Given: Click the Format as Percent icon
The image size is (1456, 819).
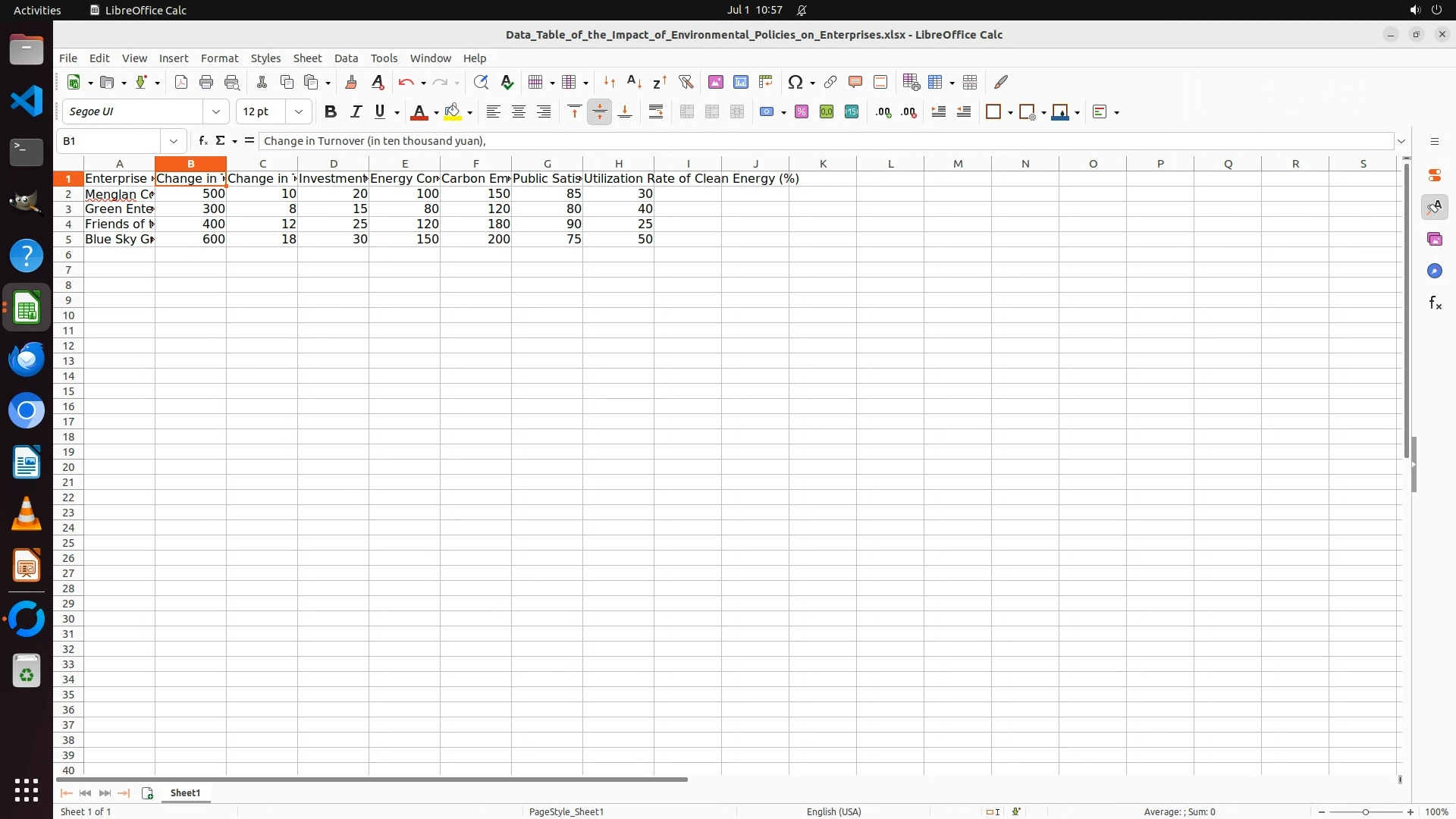Looking at the screenshot, I should [x=801, y=112].
